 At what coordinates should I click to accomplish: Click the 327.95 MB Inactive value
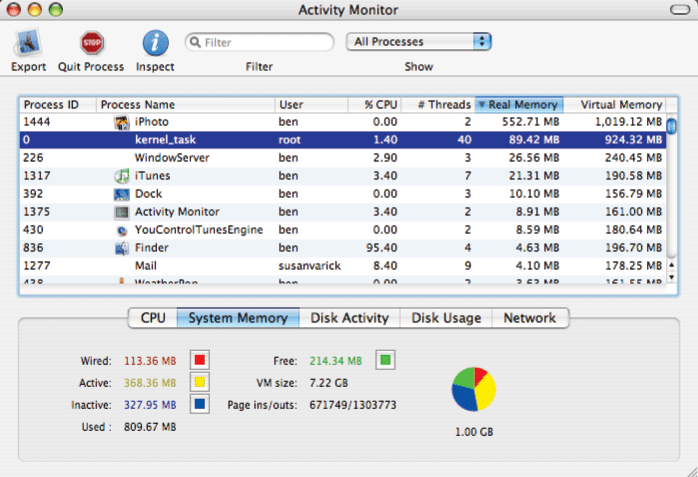coord(150,405)
